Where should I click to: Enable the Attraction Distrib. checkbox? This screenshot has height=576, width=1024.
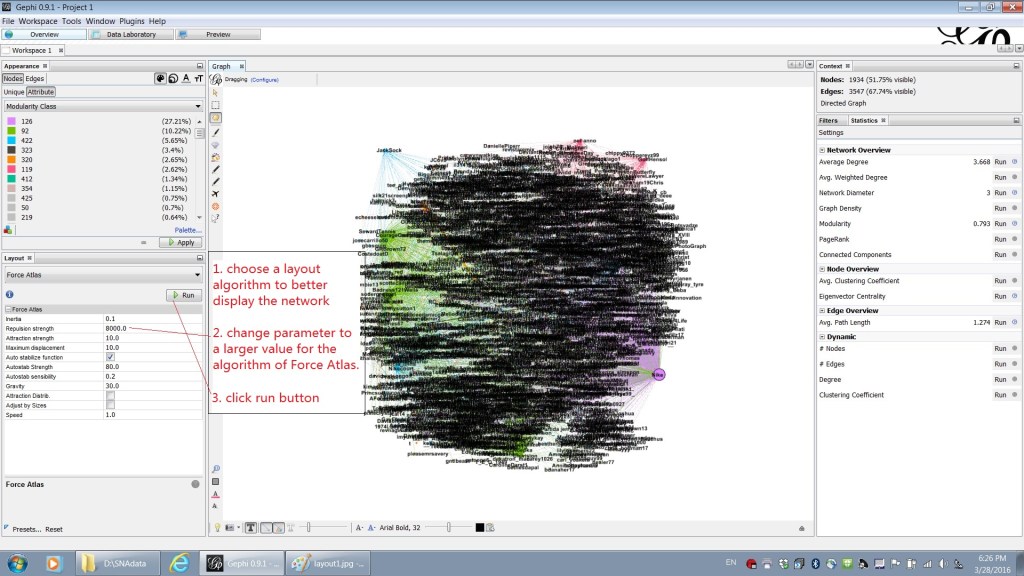(x=110, y=395)
